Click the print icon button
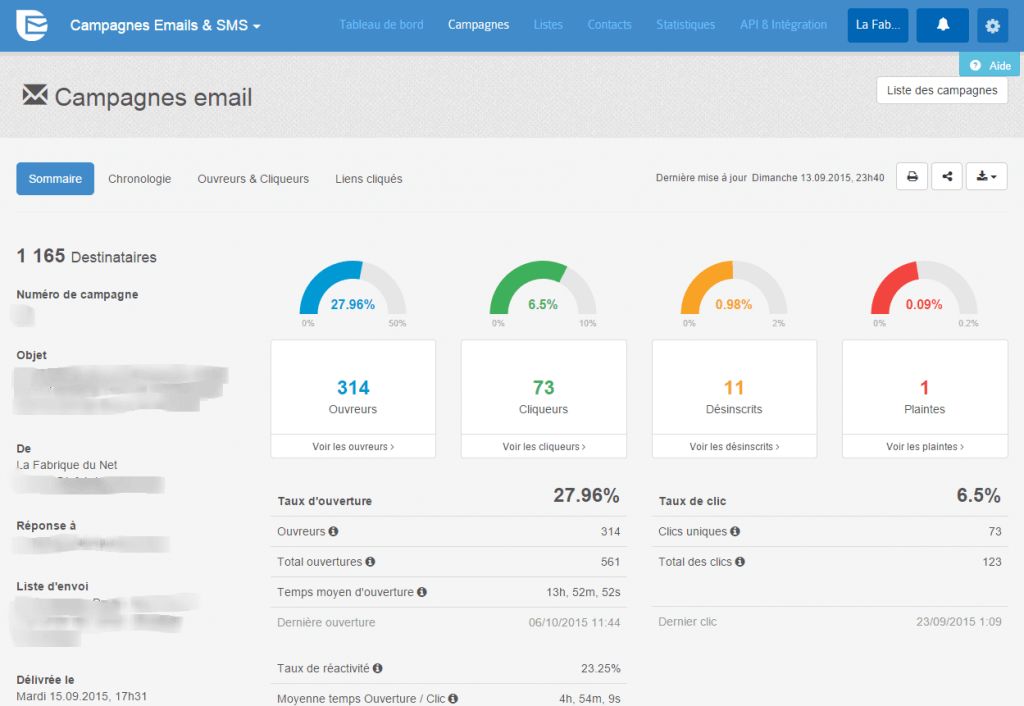This screenshot has height=706, width=1024. (x=911, y=177)
